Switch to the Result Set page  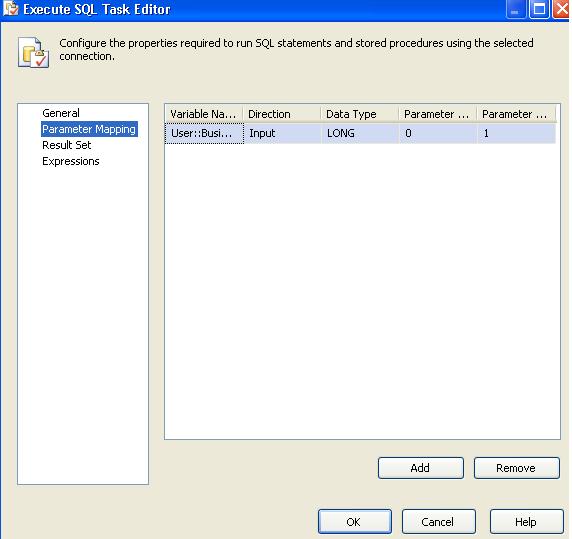coord(66,145)
